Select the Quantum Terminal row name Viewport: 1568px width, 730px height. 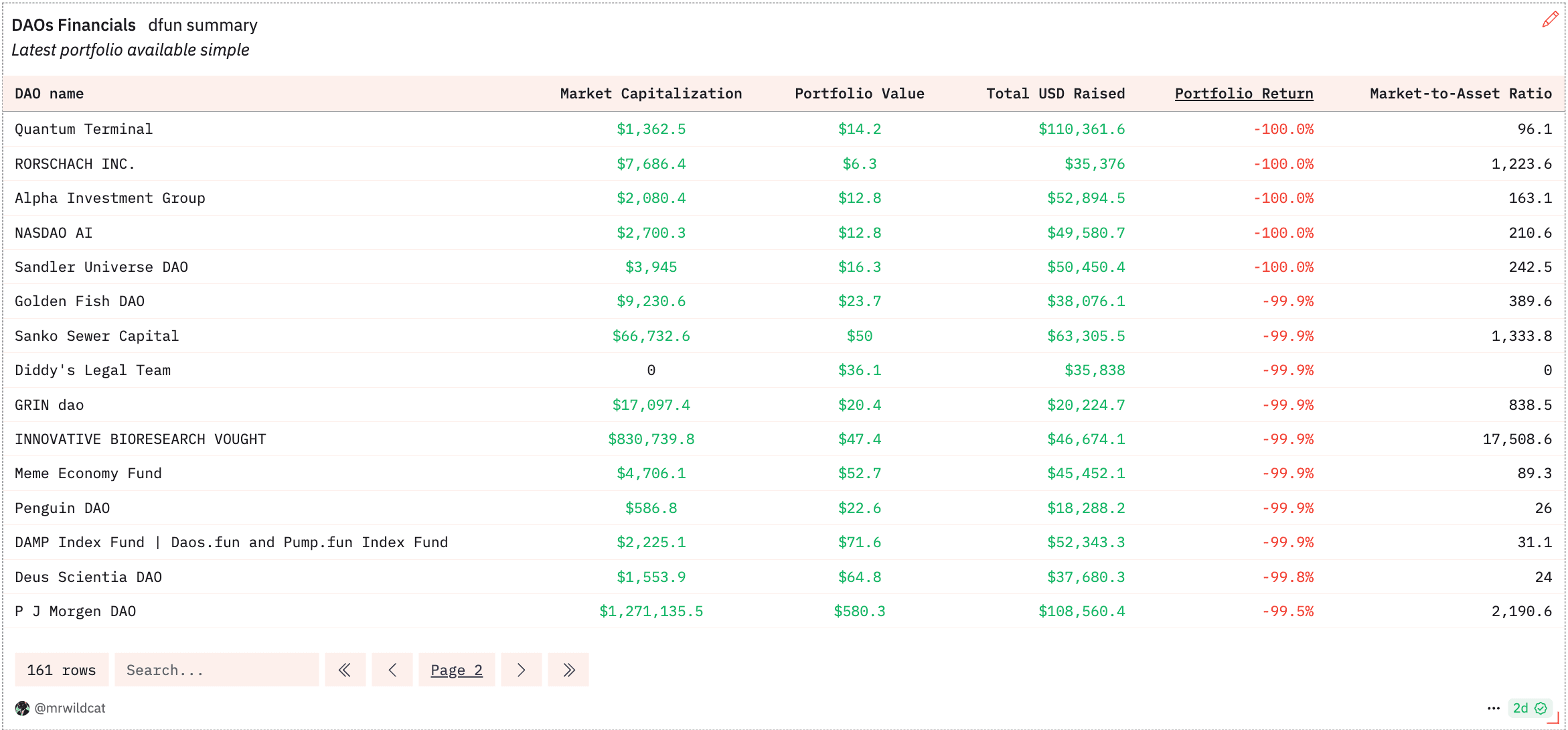click(x=84, y=129)
